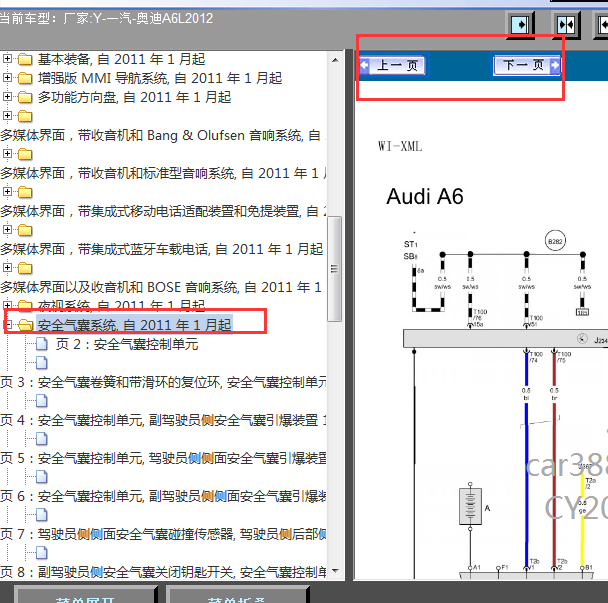Expand the 多功能方向盘 tree node
This screenshot has height=603, width=608.
[x=7, y=97]
